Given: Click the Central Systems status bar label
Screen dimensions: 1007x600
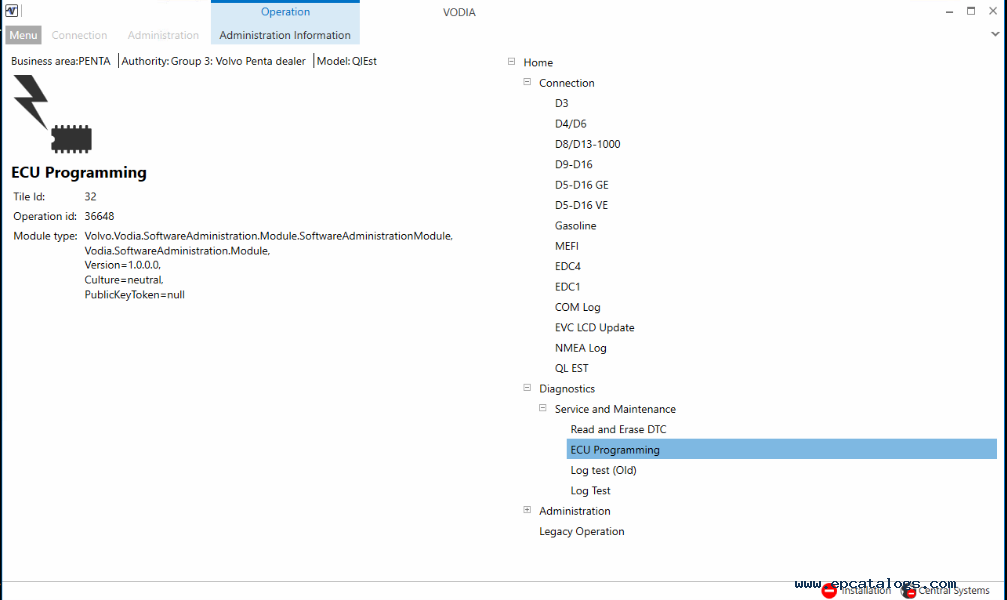Looking at the screenshot, I should tap(954, 590).
